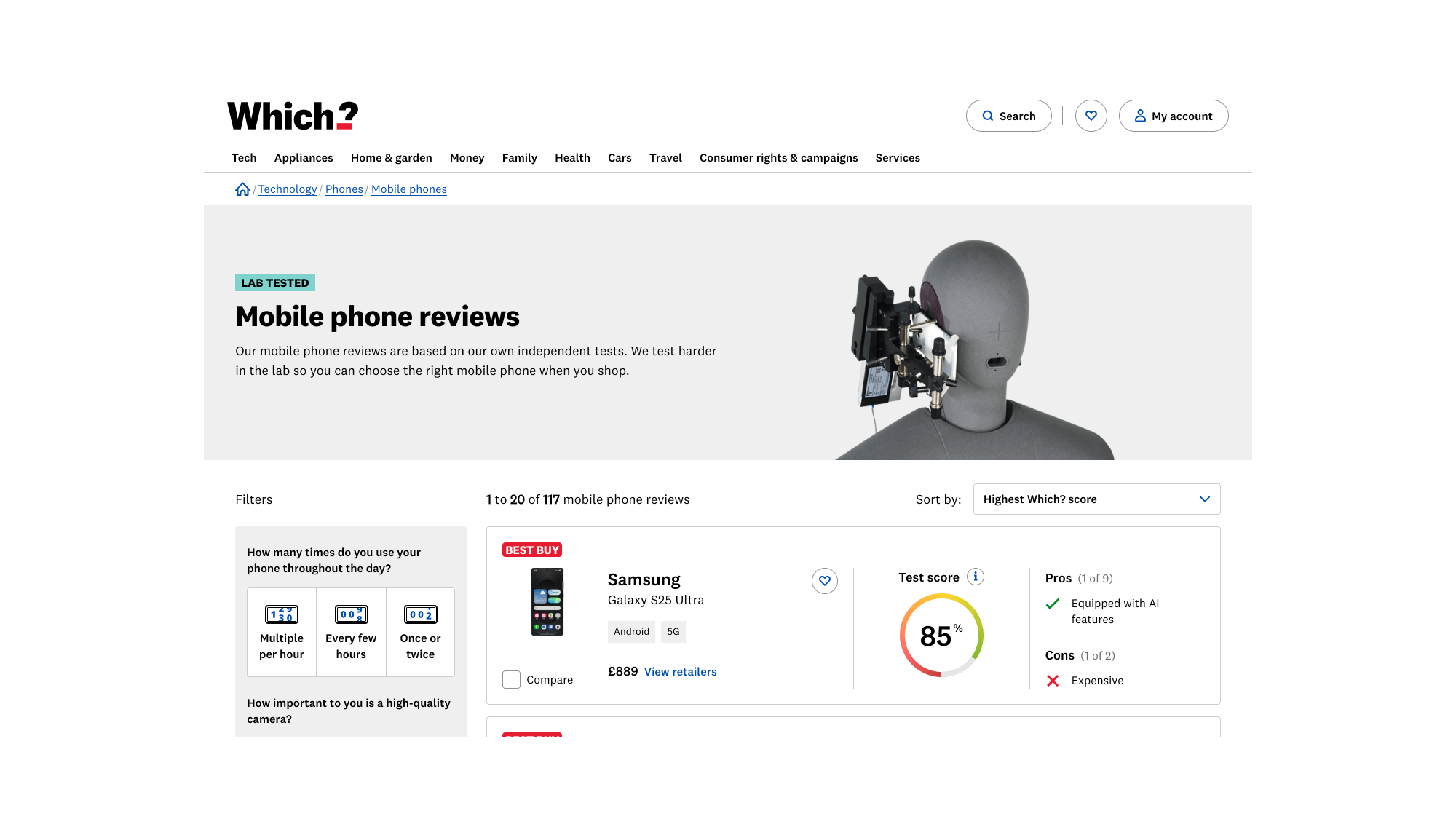Viewport: 1456px width, 819px height.
Task: Click the 85% test score gauge
Action: pos(941,636)
